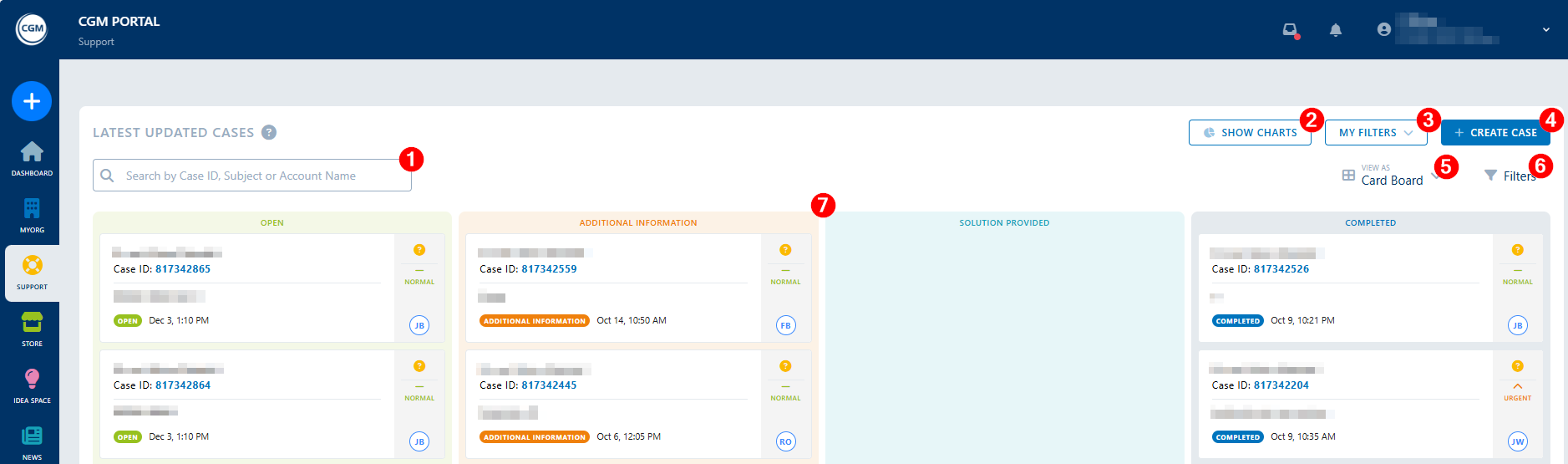Open case 817342204

[x=1281, y=385]
